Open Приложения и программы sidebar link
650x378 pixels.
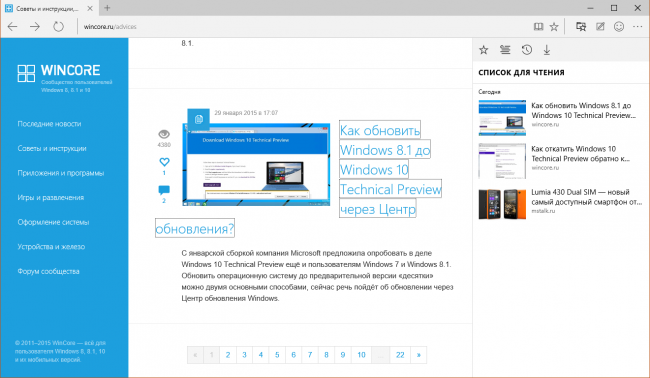[x=61, y=173]
